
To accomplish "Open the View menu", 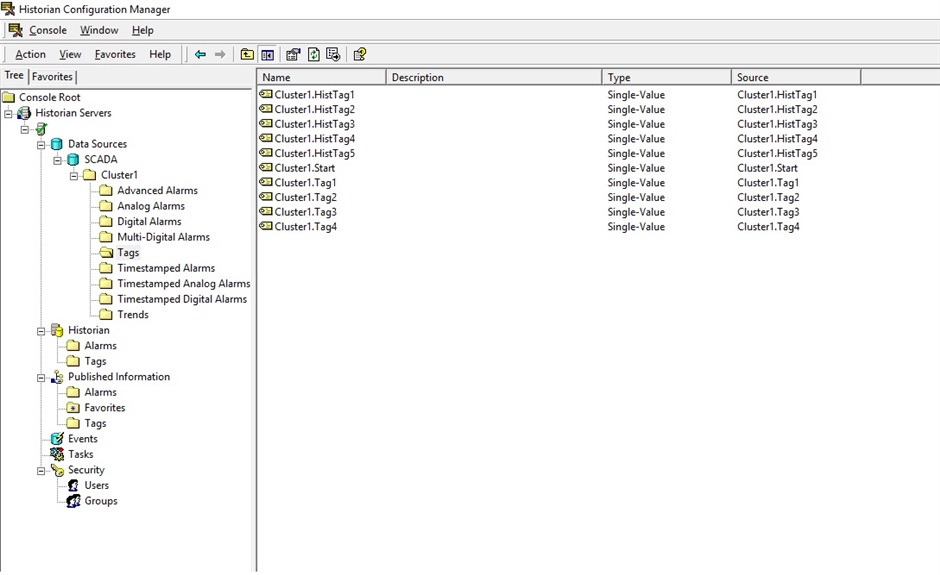I will [70, 55].
